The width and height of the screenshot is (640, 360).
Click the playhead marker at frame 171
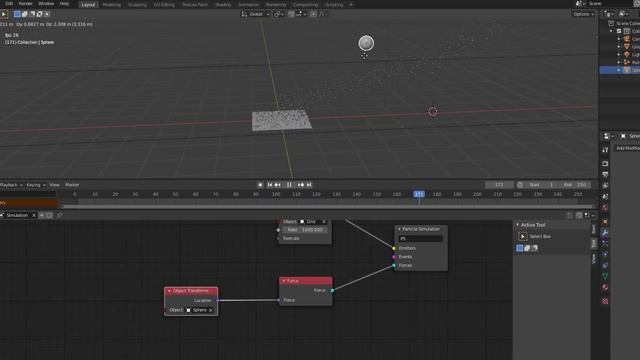coord(419,194)
